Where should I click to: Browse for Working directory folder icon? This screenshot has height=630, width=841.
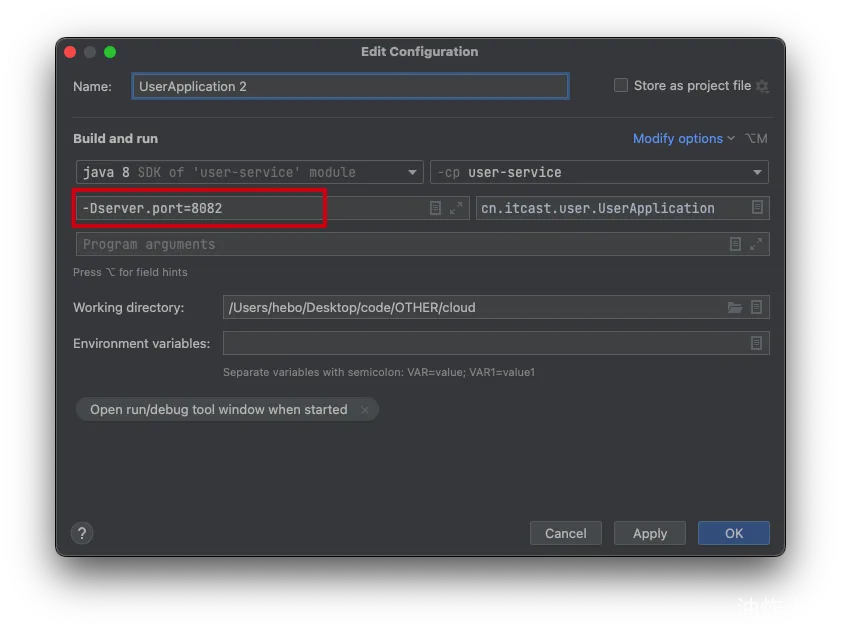735,307
